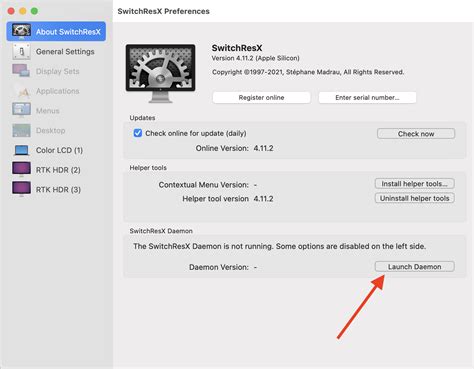Screen dimensions: 474x369
Task: Click the Display Sets icon
Action: pos(21,71)
